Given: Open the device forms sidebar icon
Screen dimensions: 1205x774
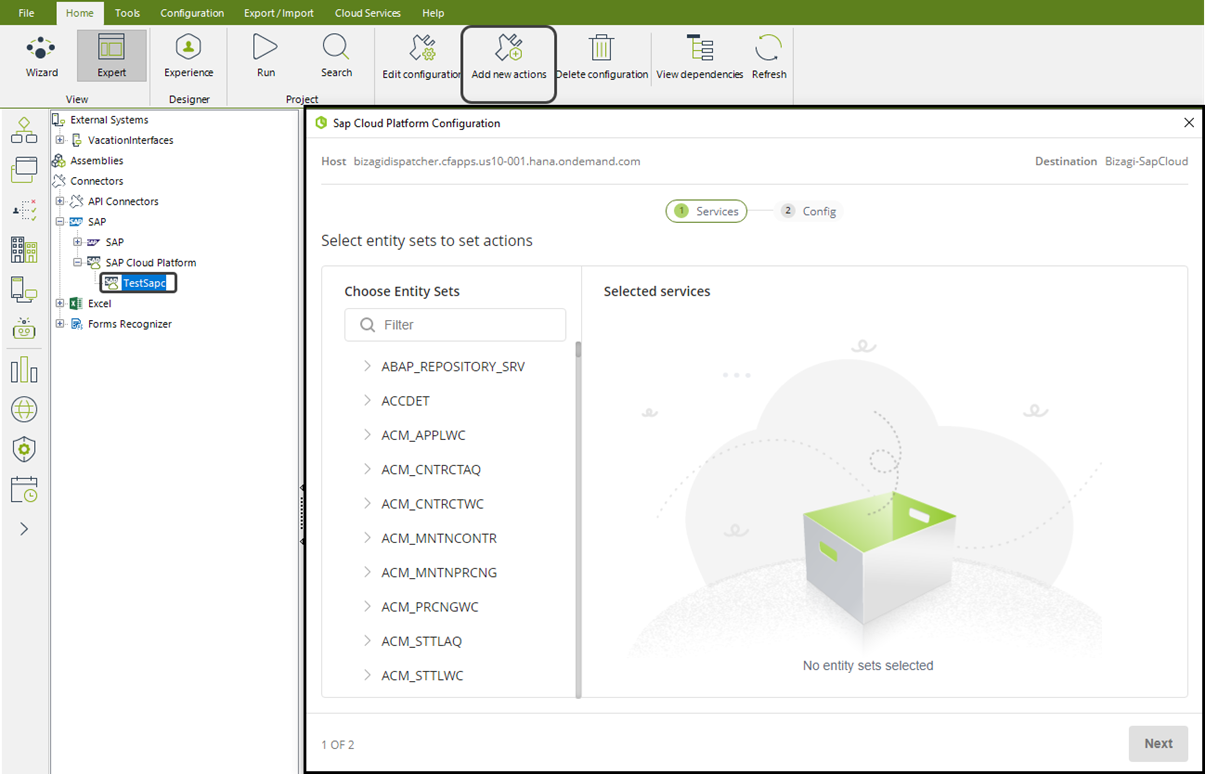Looking at the screenshot, I should (24, 290).
